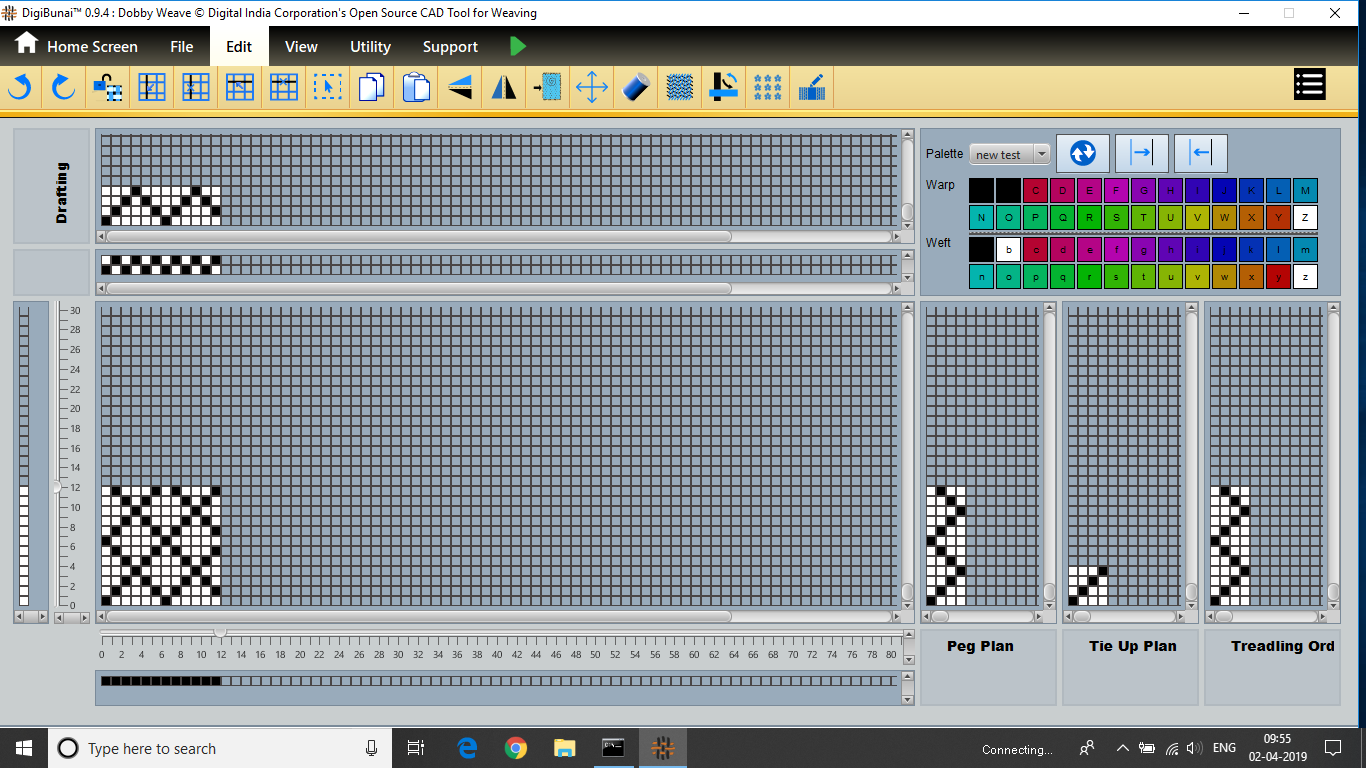Open Chrome from the taskbar
Viewport: 1366px width, 768px height.
tap(516, 748)
